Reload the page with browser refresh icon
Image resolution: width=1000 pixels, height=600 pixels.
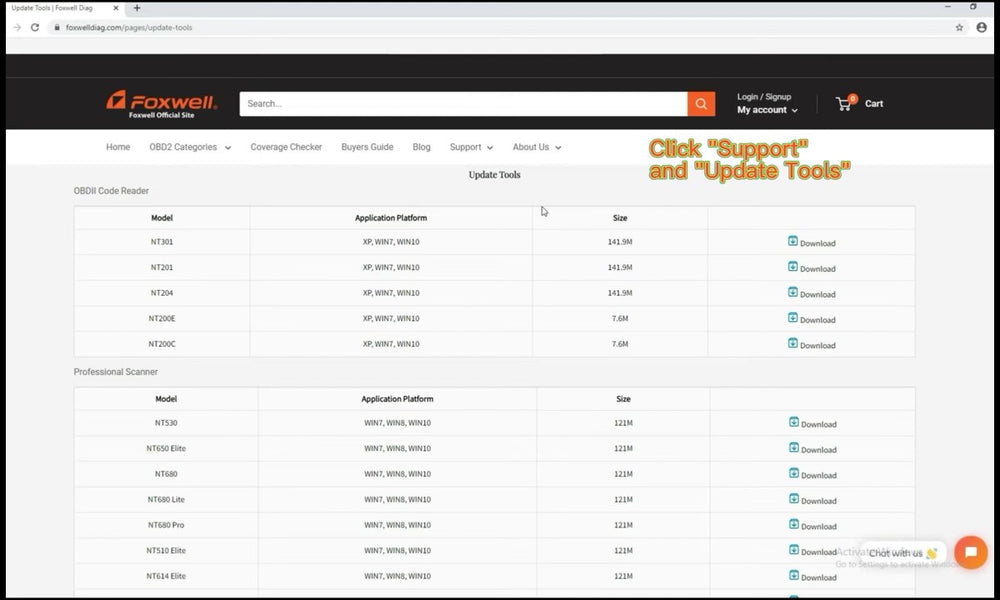pyautogui.click(x=35, y=27)
